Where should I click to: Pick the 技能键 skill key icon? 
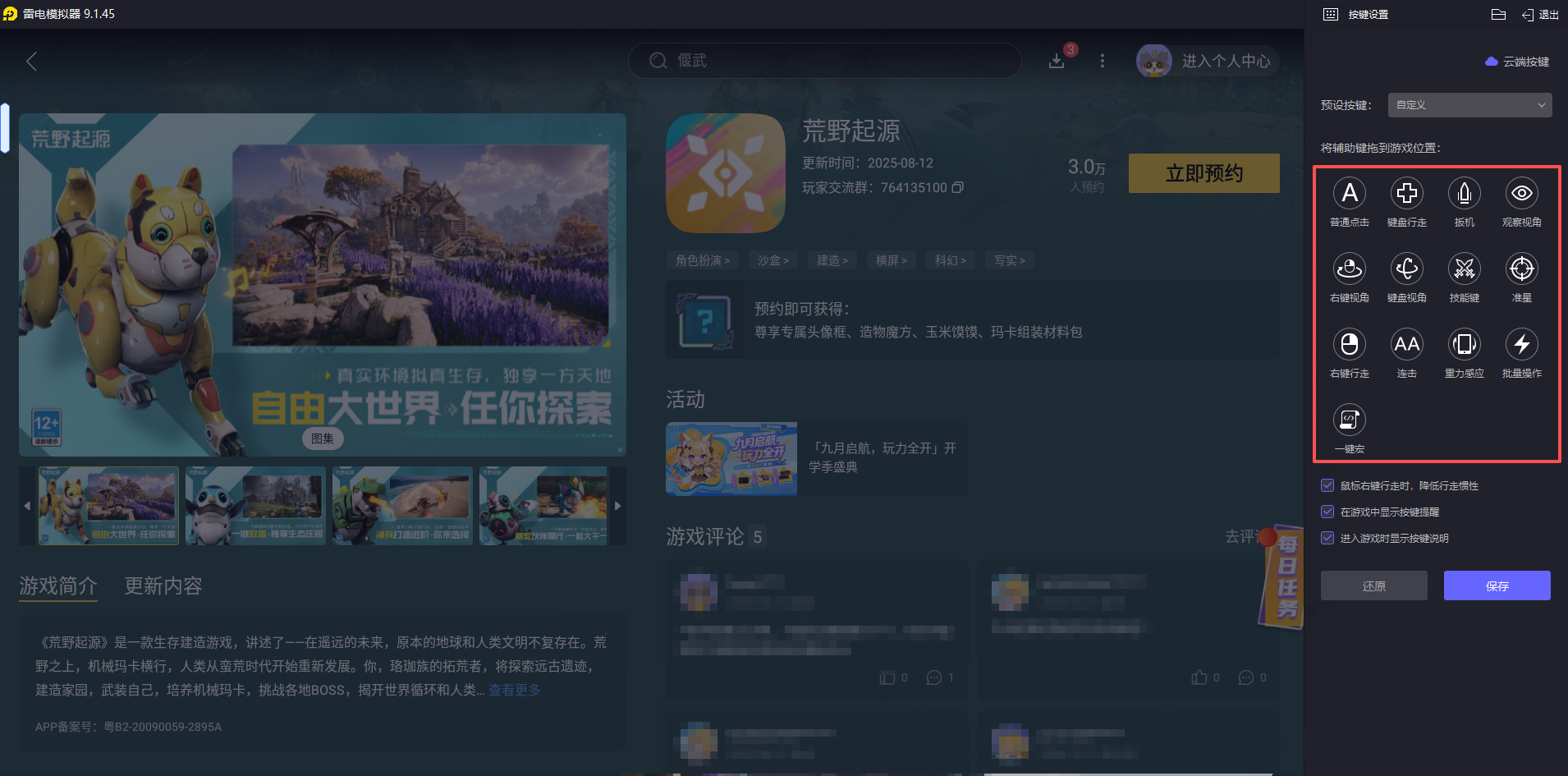point(1464,269)
